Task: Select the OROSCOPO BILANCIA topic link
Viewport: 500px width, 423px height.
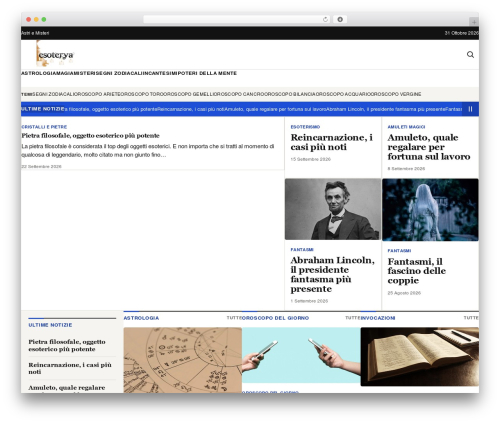Action: [x=290, y=94]
